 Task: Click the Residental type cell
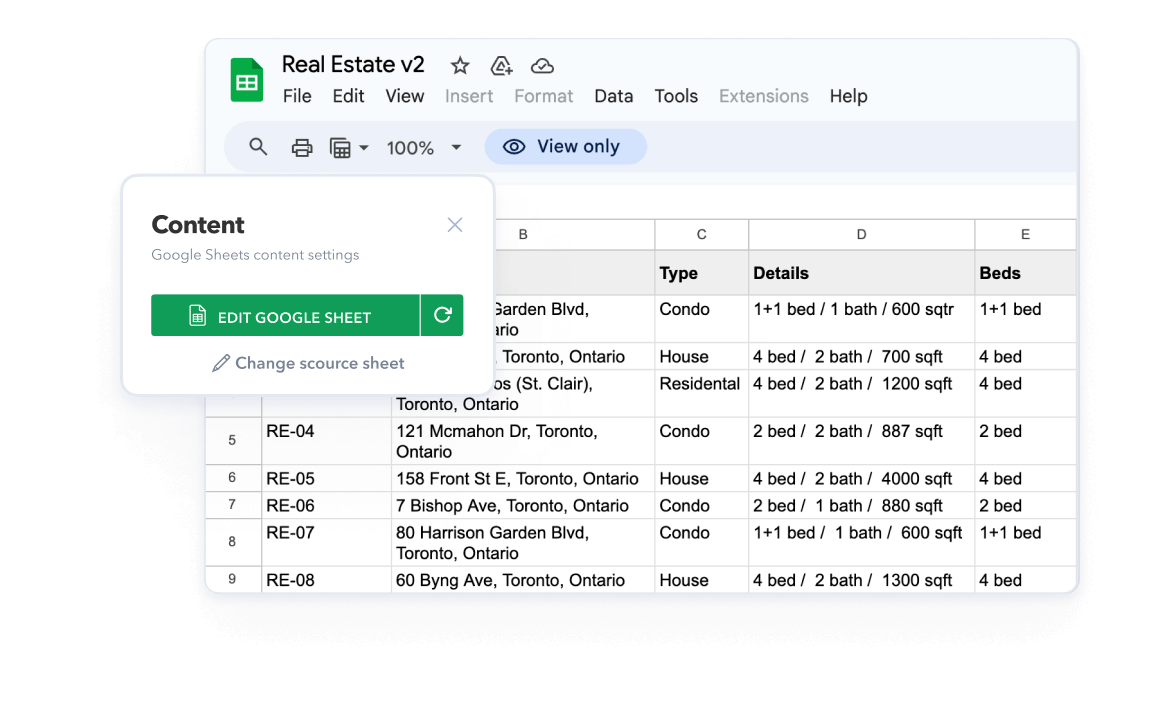(x=702, y=393)
